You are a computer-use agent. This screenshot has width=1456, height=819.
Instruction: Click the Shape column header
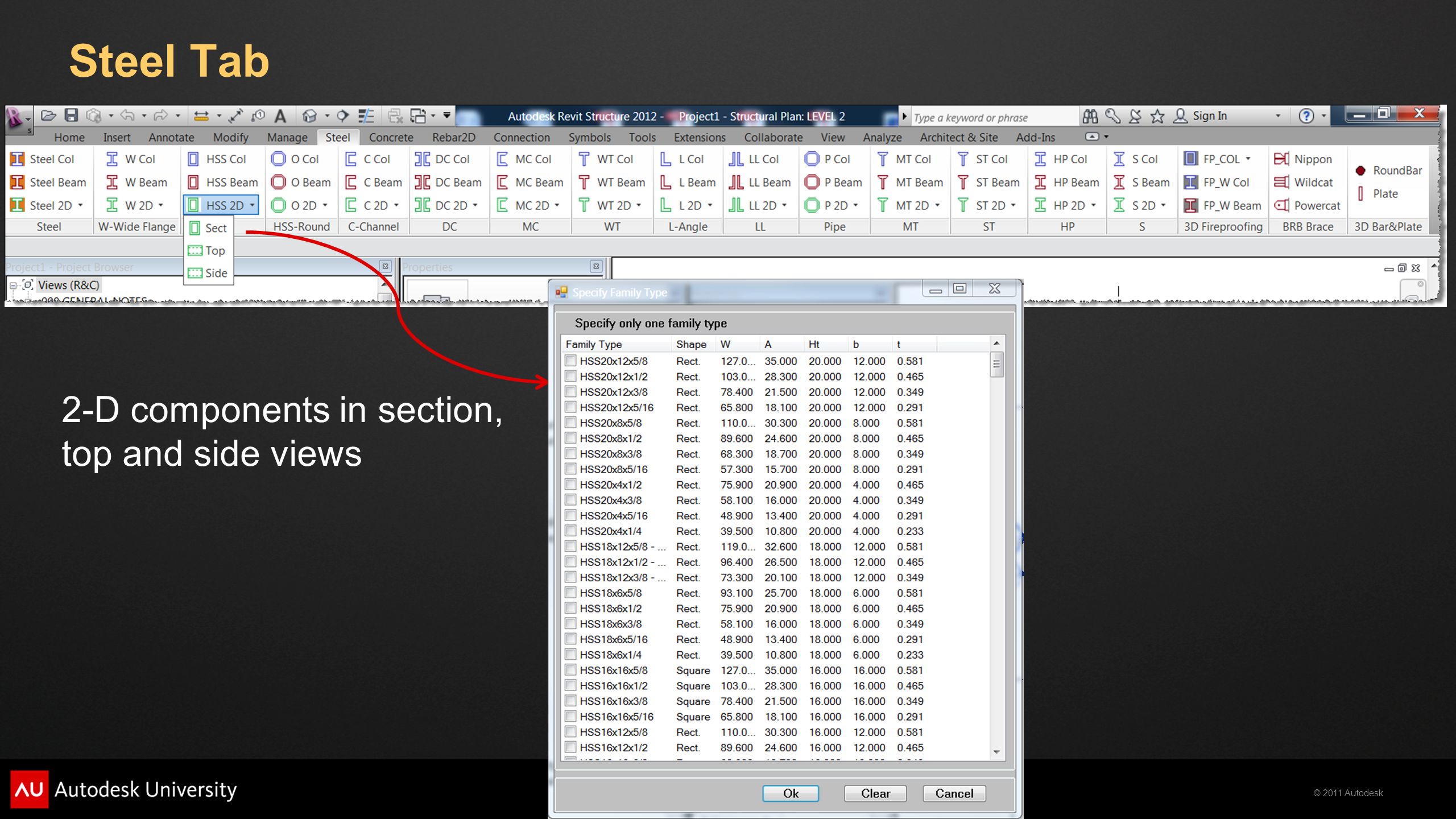(x=693, y=344)
